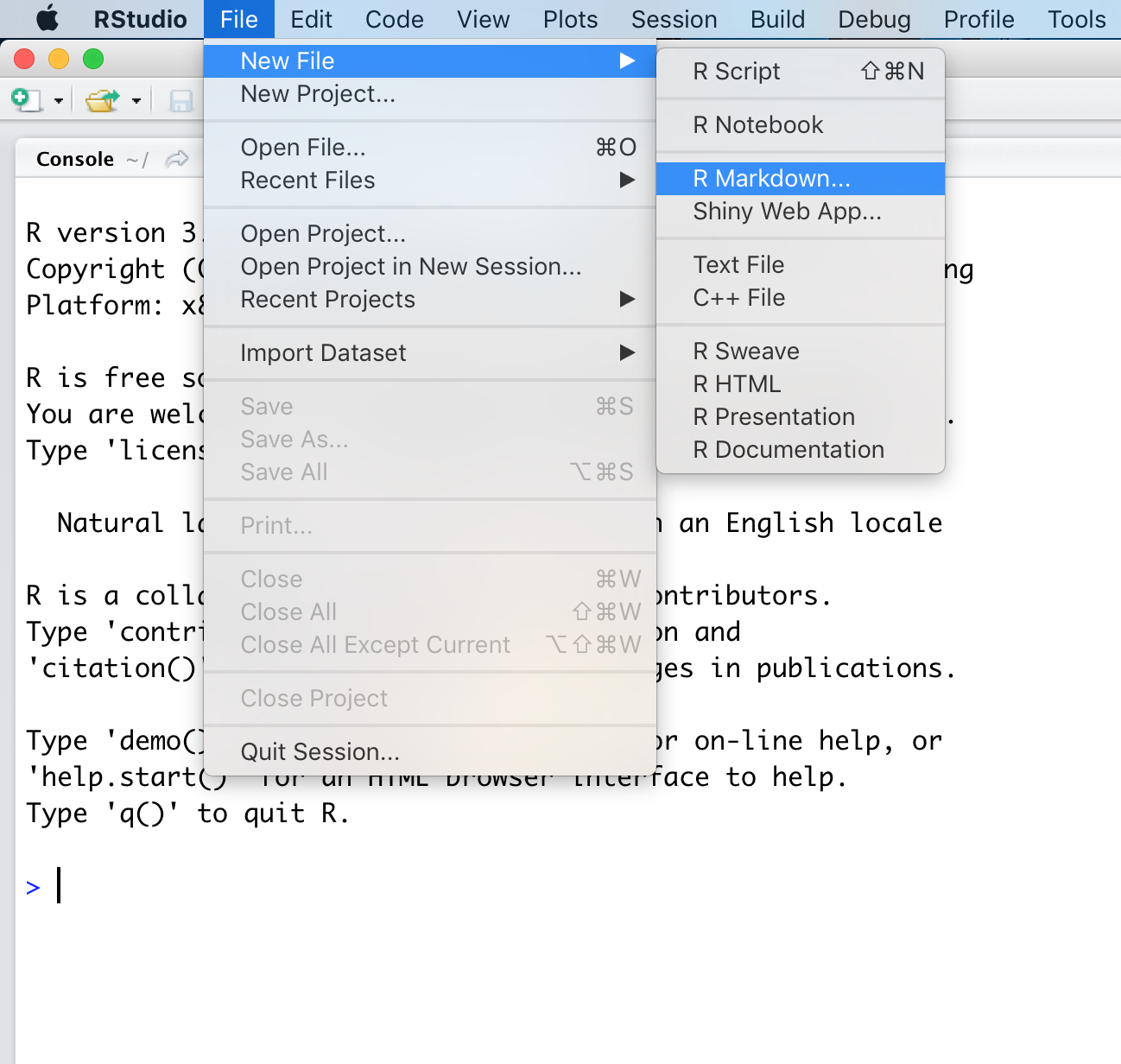Open the Edit menu
Viewport: 1121px width, 1064px height.
click(311, 19)
